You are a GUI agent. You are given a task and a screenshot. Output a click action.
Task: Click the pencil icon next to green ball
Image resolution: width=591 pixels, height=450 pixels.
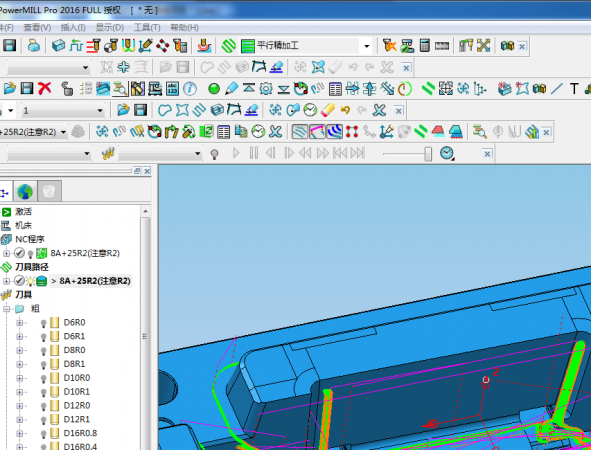click(231, 89)
